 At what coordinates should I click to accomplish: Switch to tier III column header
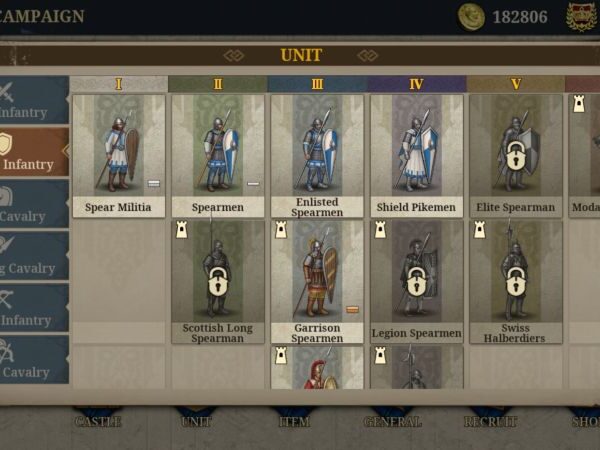317,84
